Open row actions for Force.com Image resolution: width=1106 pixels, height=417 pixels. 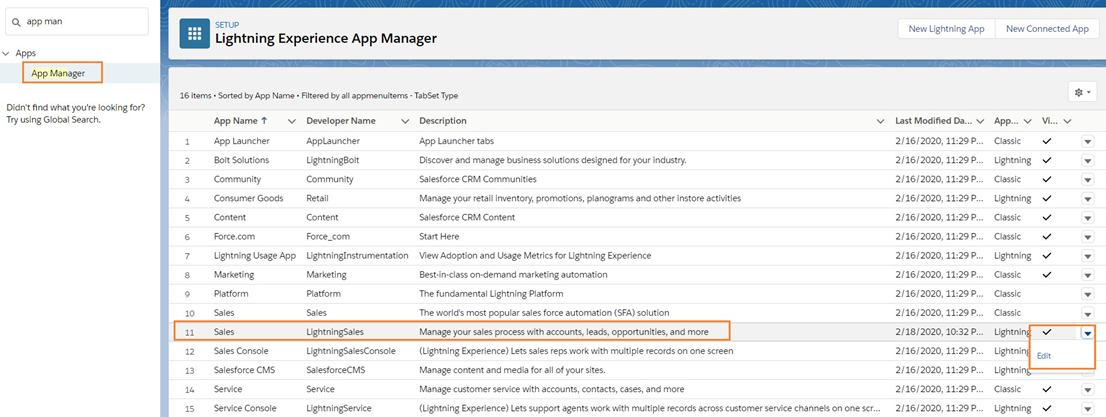pyautogui.click(x=1088, y=237)
